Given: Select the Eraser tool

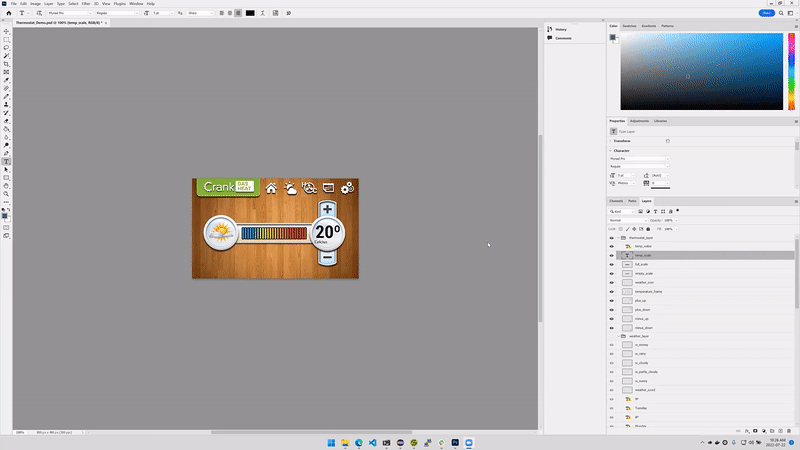Looking at the screenshot, I should 6,121.
